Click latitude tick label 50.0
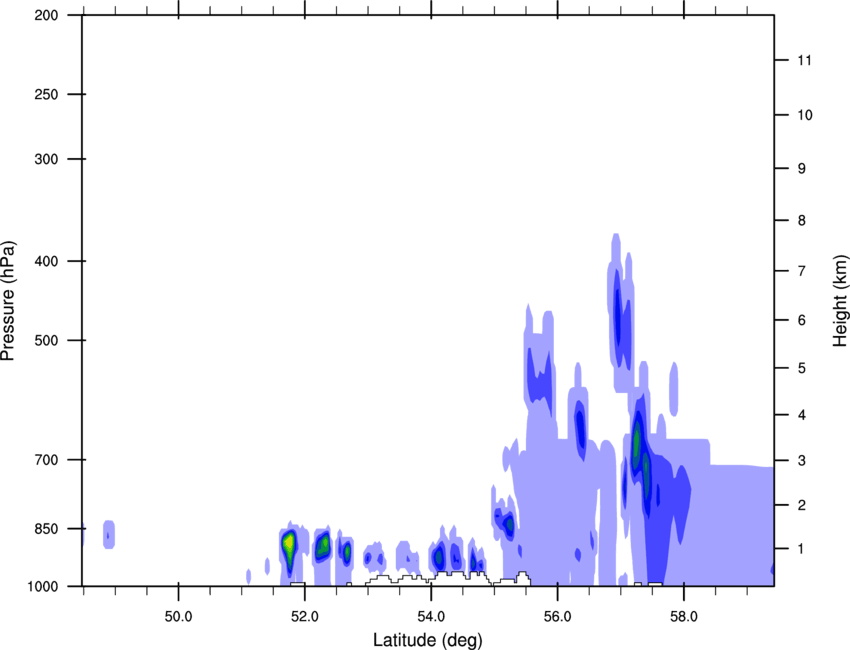Screen dimensions: 850x650 pyautogui.click(x=178, y=617)
